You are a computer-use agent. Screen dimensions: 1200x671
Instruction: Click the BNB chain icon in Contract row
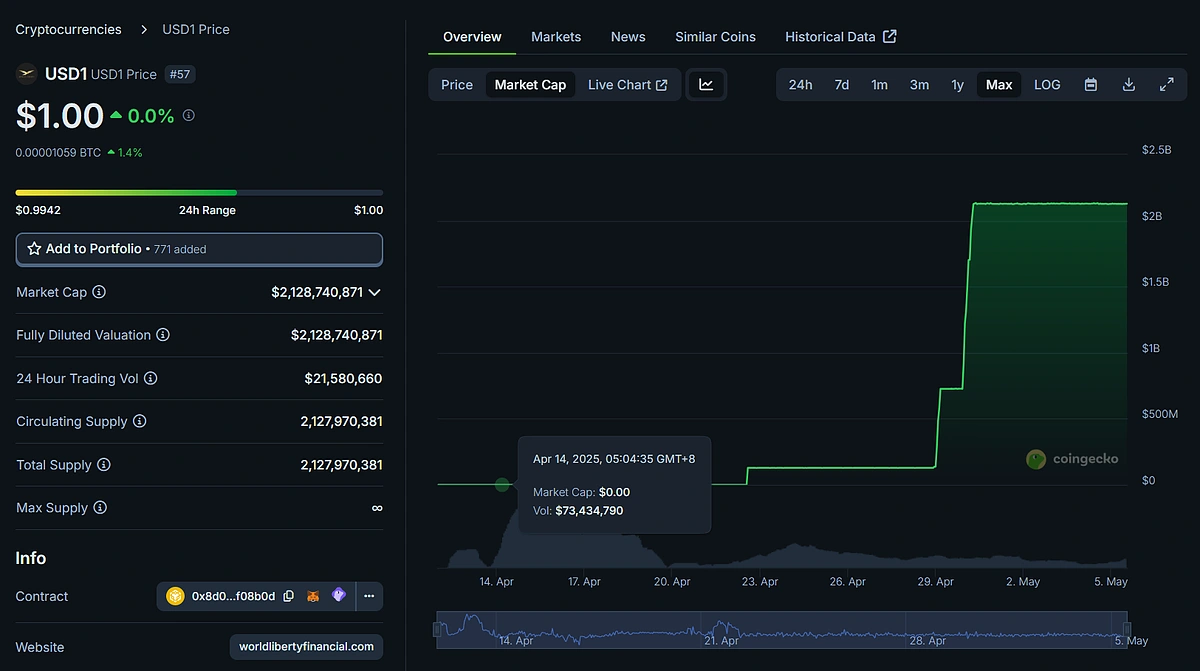(x=176, y=596)
